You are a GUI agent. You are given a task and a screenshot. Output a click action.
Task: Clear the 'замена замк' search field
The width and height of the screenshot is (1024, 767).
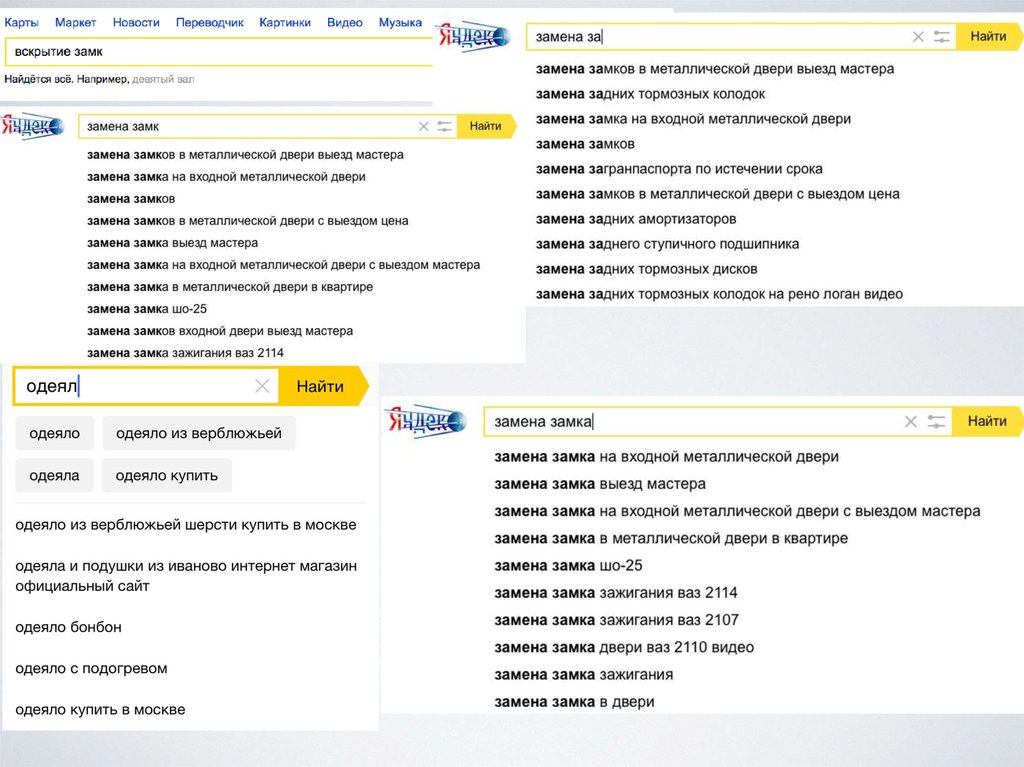pyautogui.click(x=423, y=126)
